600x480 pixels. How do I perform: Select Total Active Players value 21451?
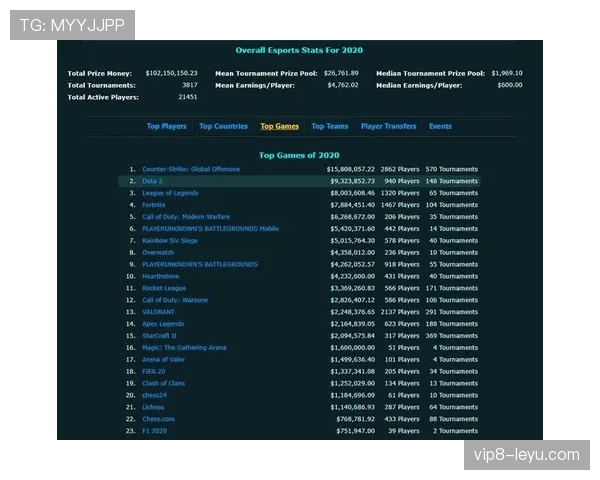pyautogui.click(x=188, y=97)
